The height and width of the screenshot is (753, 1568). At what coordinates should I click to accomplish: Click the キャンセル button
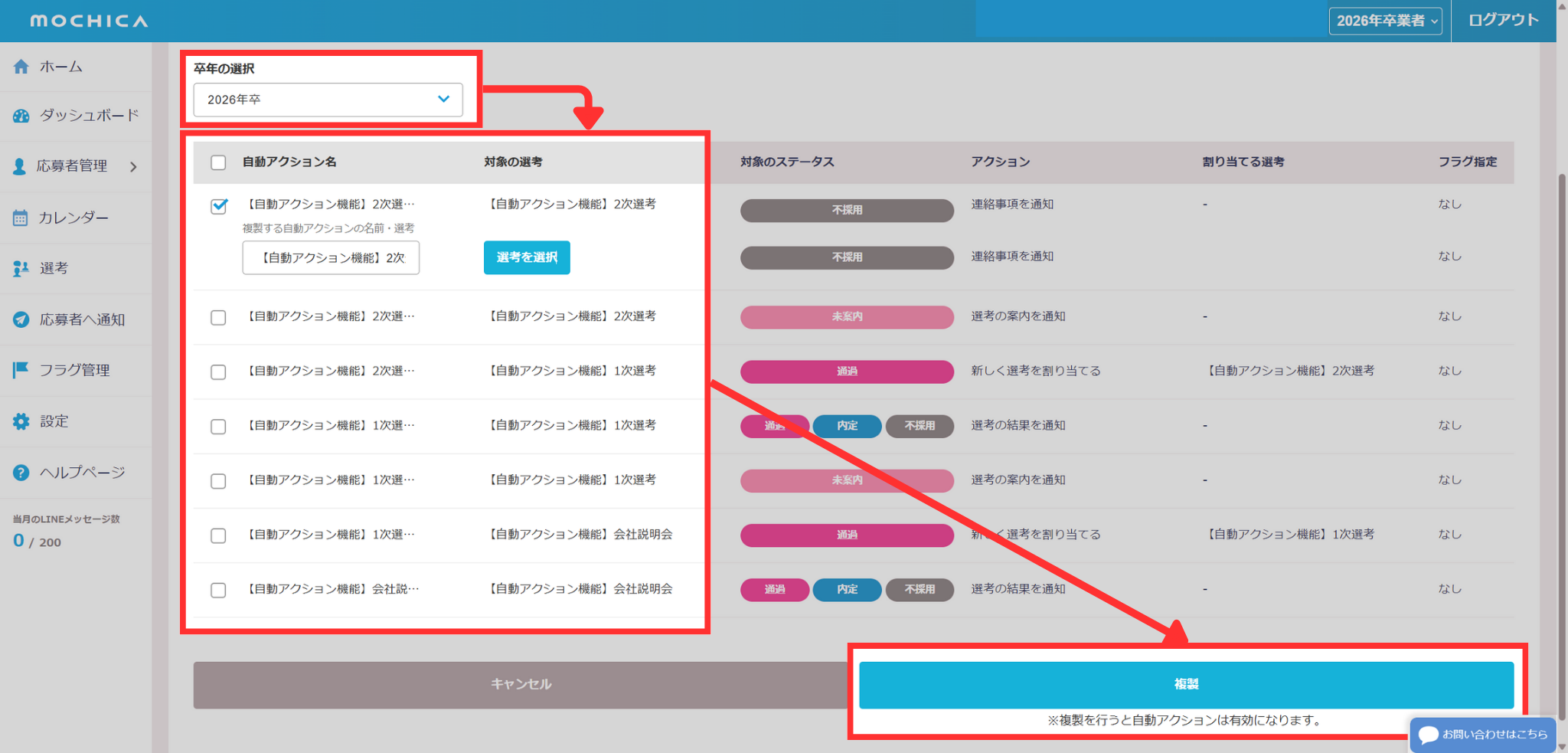pos(521,684)
